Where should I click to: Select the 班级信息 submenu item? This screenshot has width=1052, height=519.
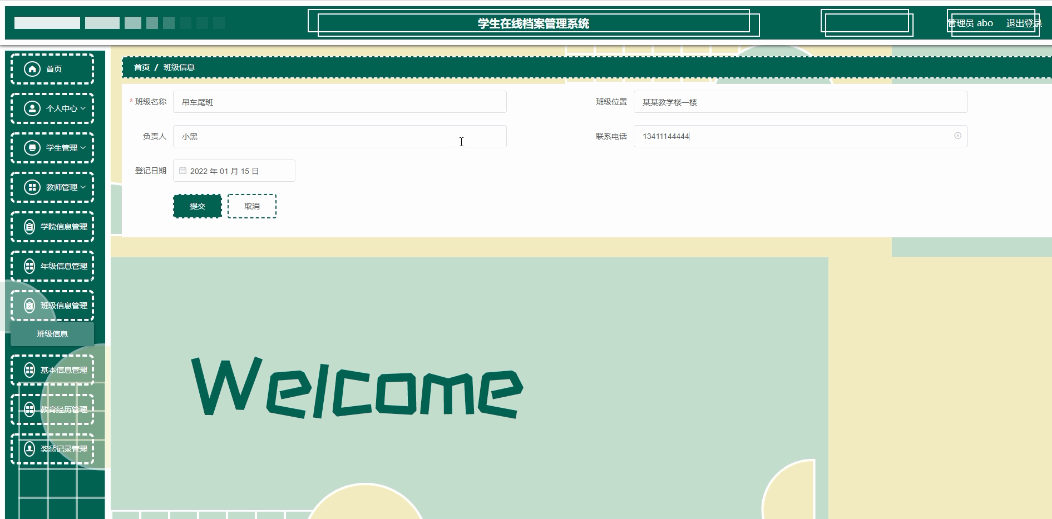pos(52,333)
